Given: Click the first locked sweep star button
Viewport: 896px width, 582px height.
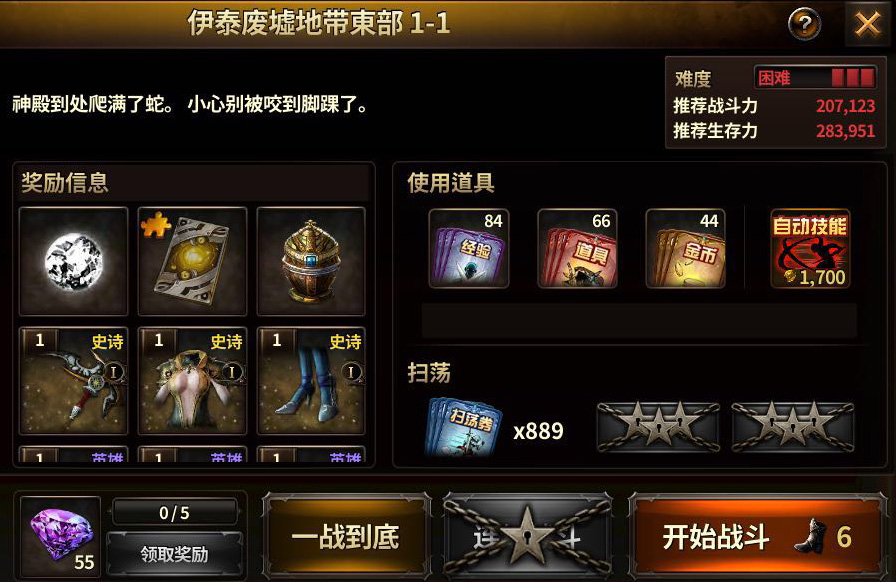Looking at the screenshot, I should [658, 427].
